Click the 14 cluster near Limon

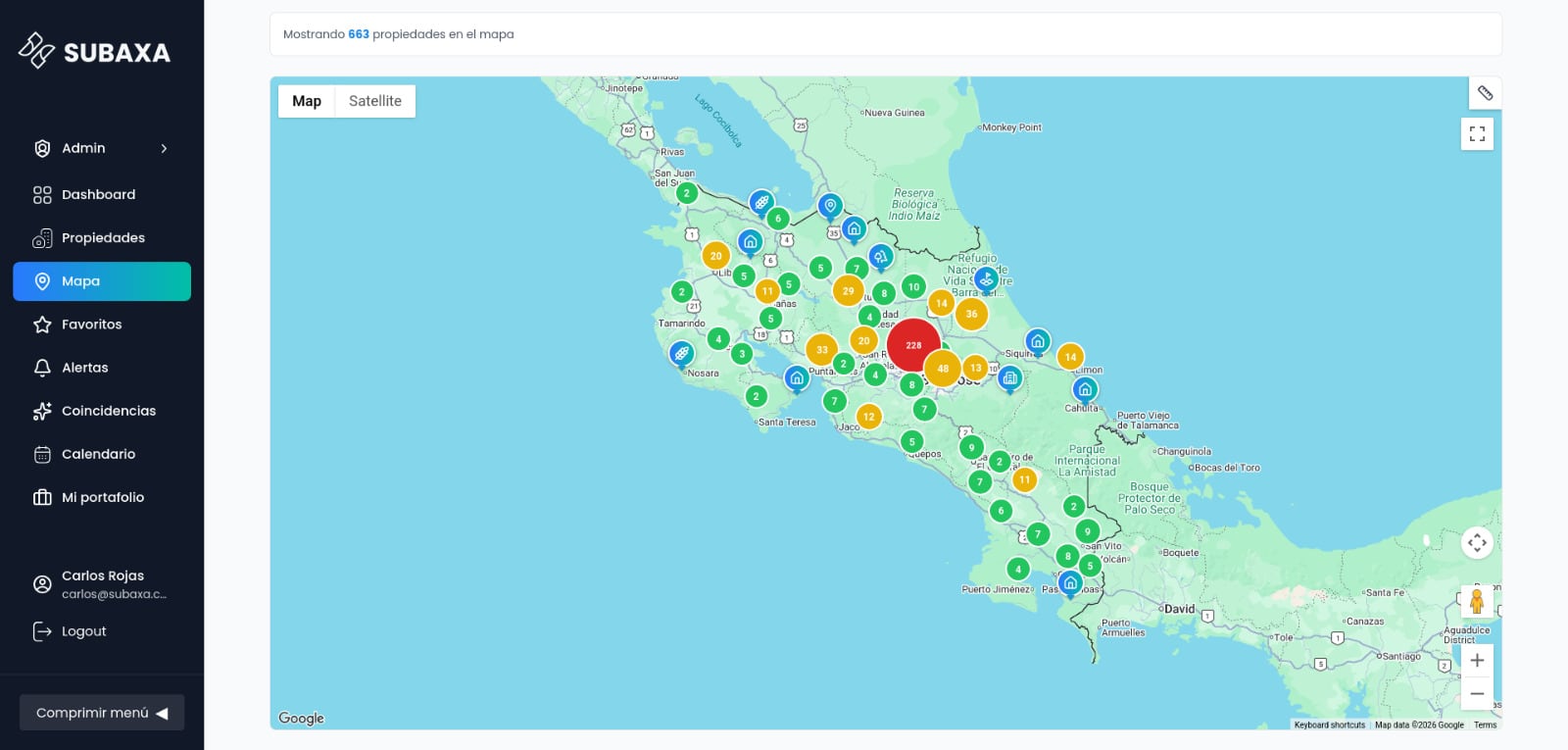pyautogui.click(x=1070, y=357)
